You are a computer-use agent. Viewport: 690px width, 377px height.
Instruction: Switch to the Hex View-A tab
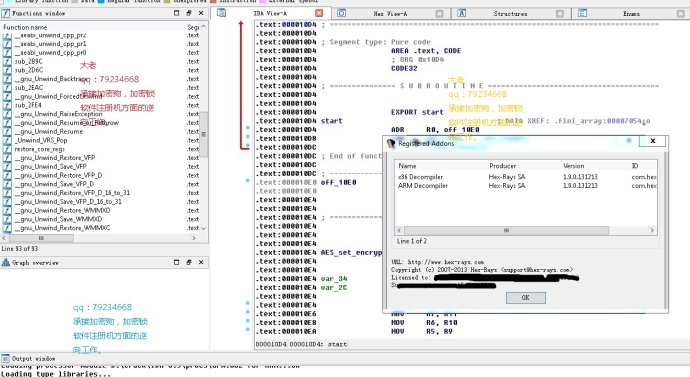[390, 14]
